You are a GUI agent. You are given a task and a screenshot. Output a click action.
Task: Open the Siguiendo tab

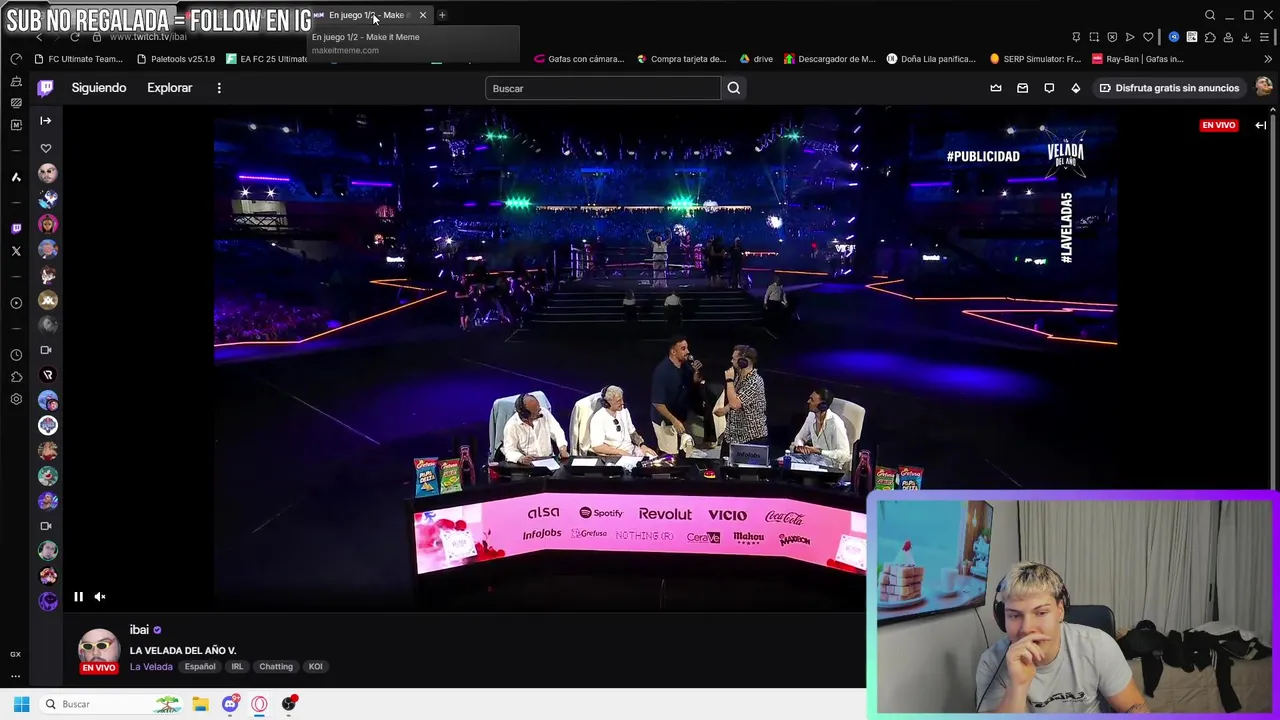[x=99, y=88]
